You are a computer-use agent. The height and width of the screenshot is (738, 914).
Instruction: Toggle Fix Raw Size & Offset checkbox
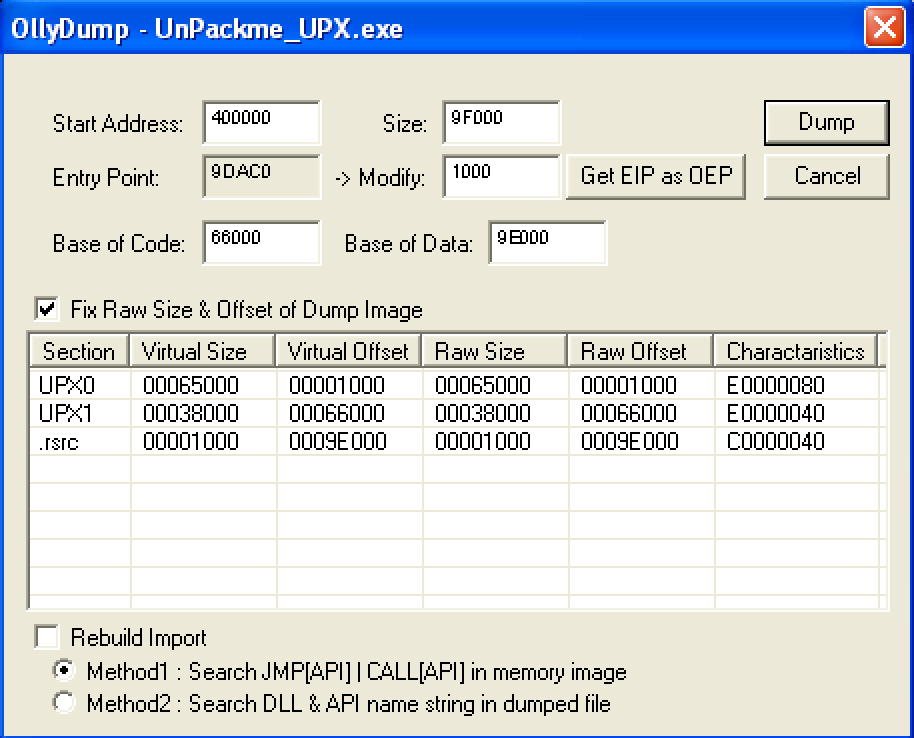click(47, 309)
